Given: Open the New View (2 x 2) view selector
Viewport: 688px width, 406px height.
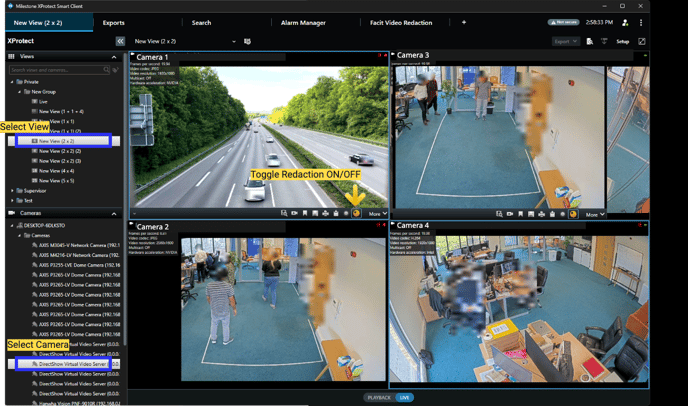Looking at the screenshot, I should [185, 41].
